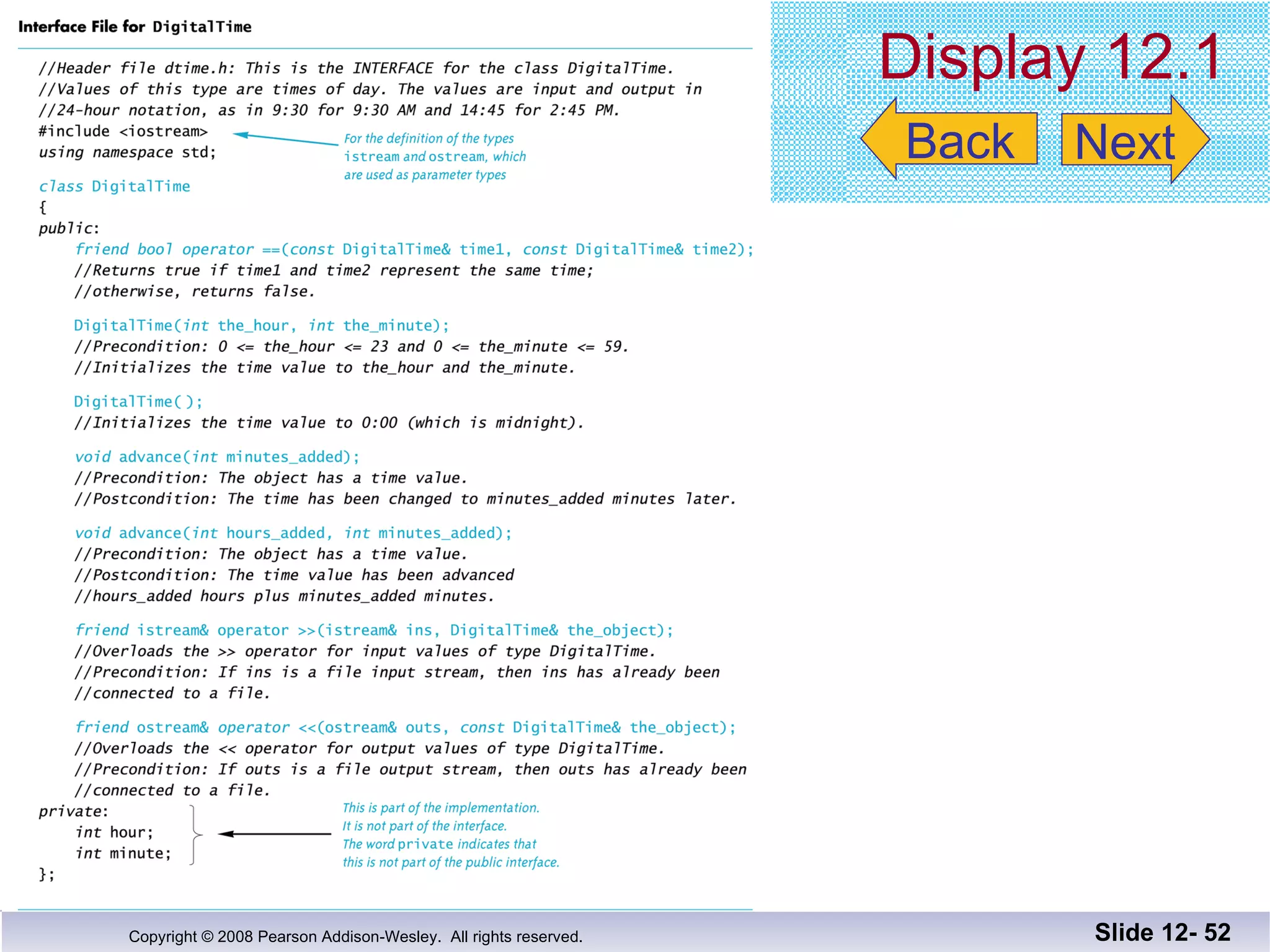The width and height of the screenshot is (1270, 952).
Task: Select the friend ostream& operator << declaration
Action: 406,728
